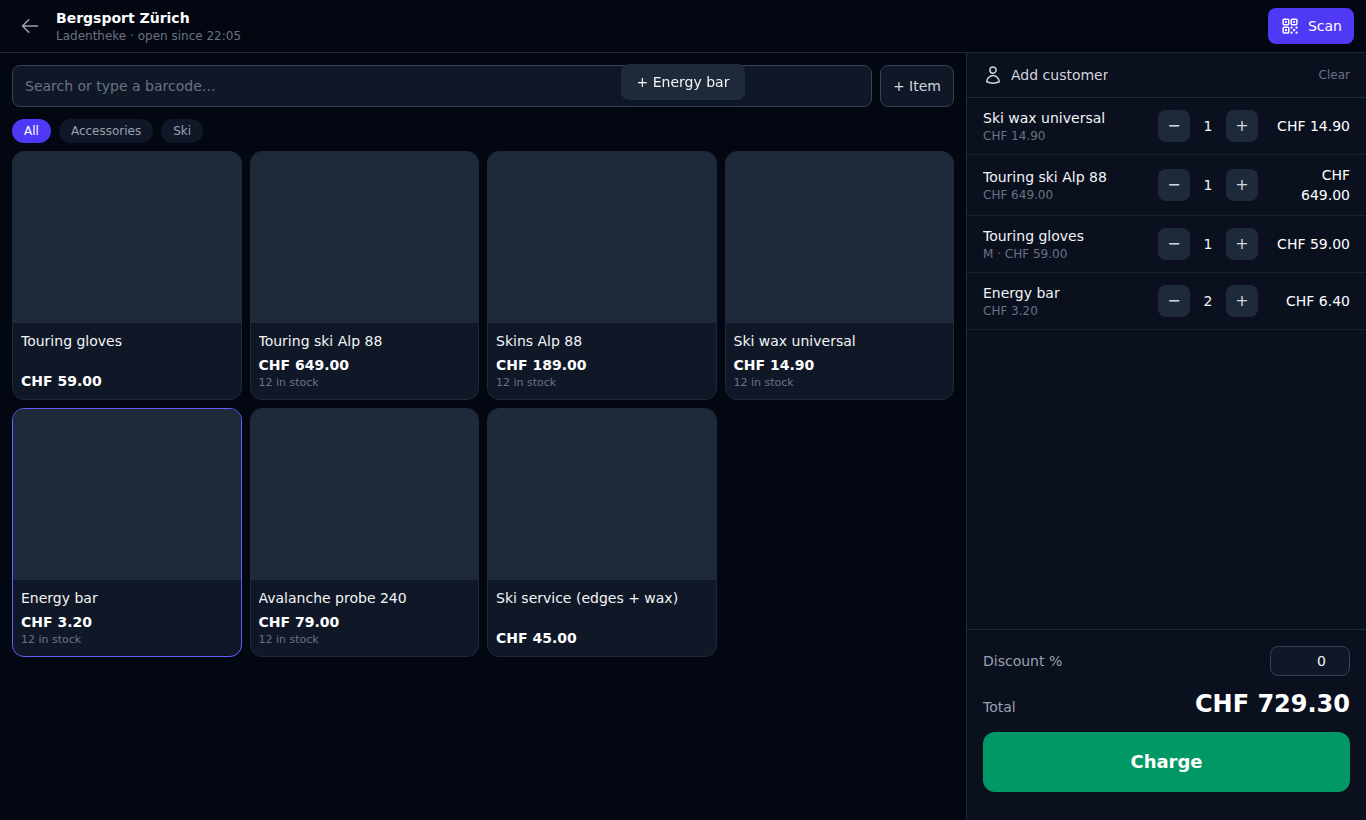Add a custom item with + Item
This screenshot has height=820, width=1366.
(917, 86)
